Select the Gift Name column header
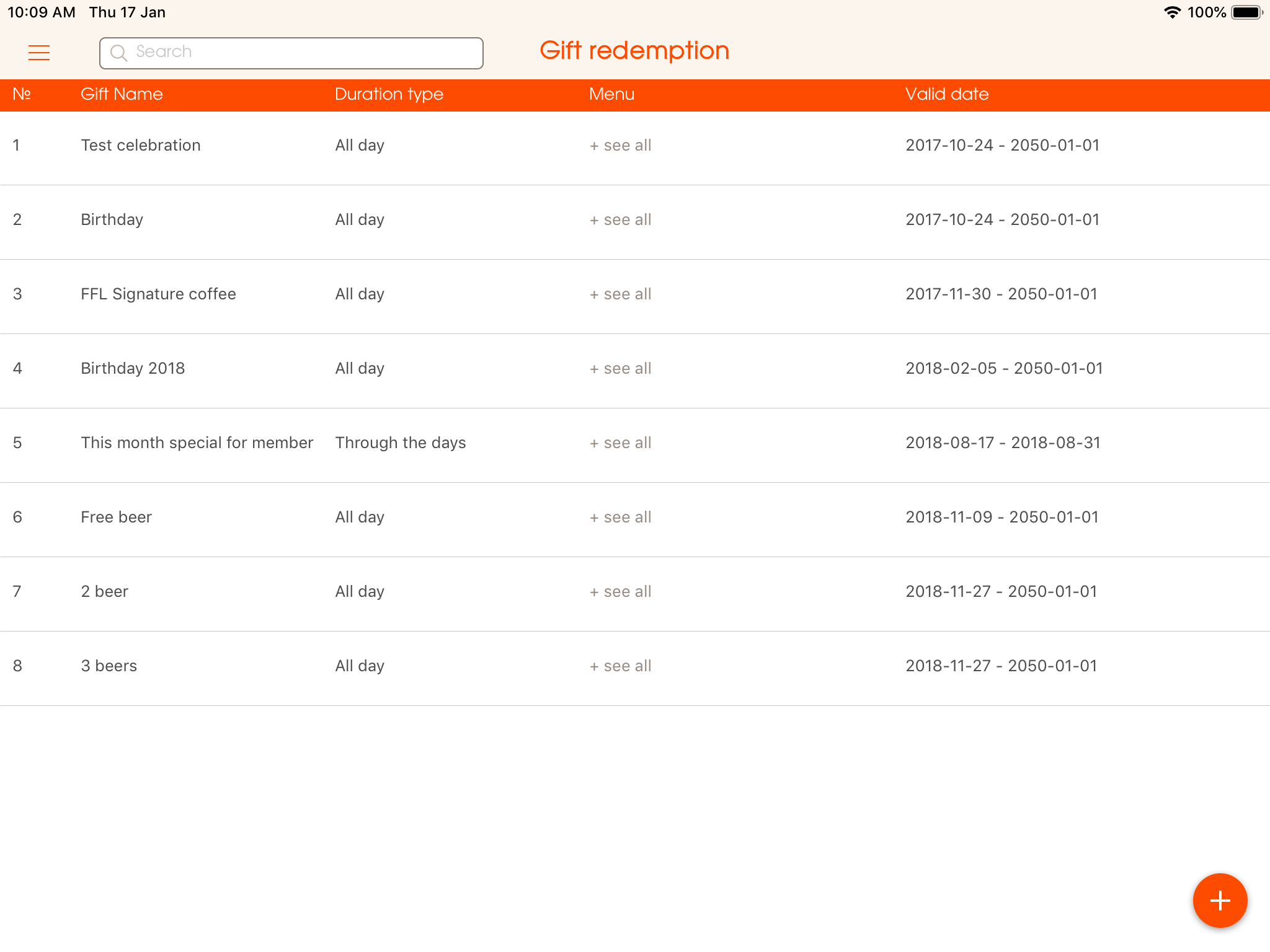 [x=122, y=94]
